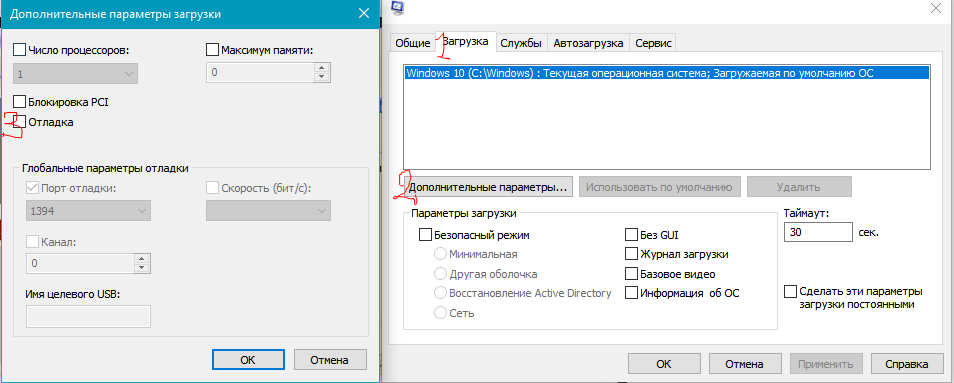This screenshot has width=954, height=383.
Task: Click the Дополнительные параметры button
Action: [x=488, y=187]
